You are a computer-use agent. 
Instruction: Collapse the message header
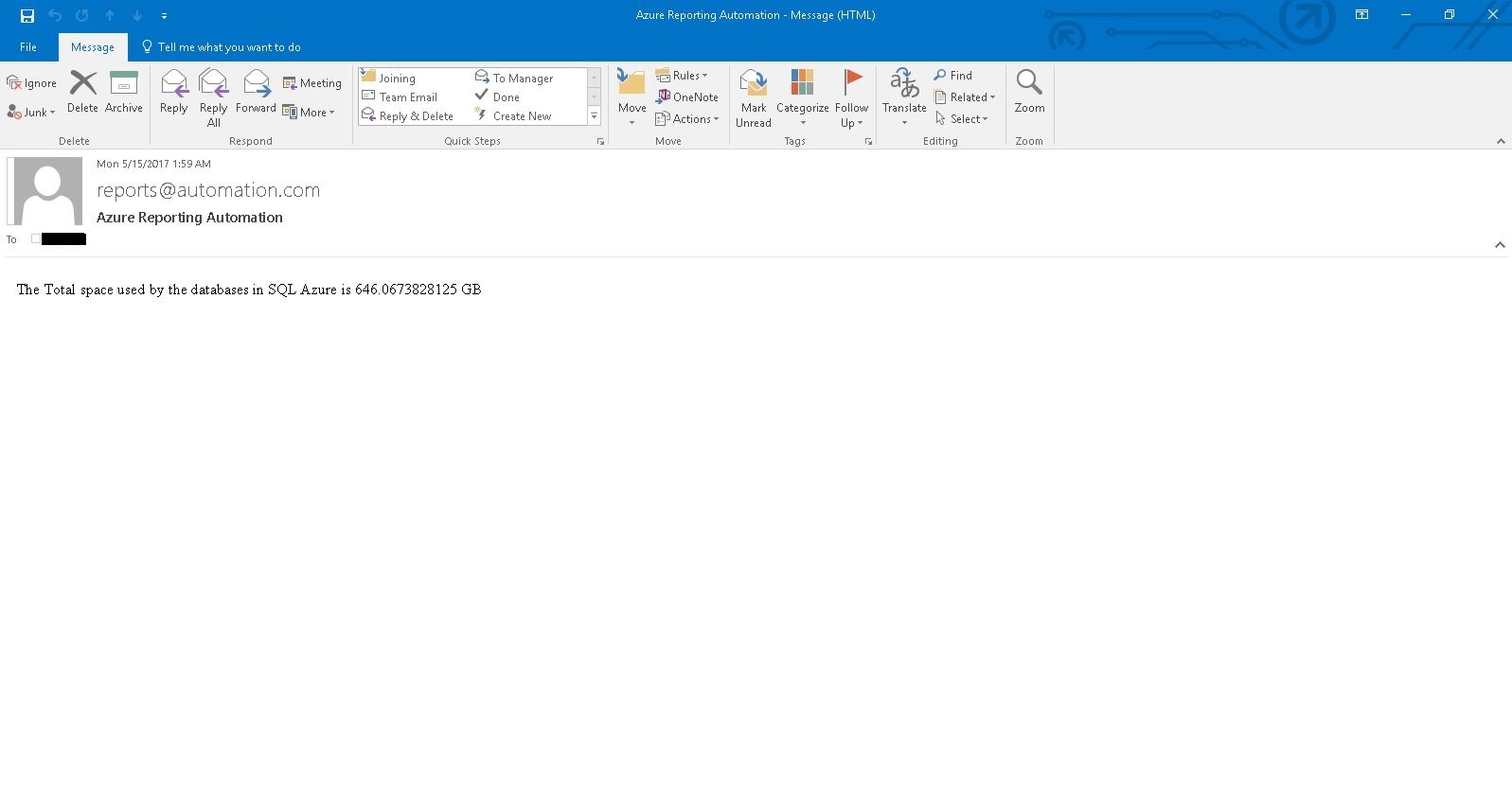point(1500,245)
